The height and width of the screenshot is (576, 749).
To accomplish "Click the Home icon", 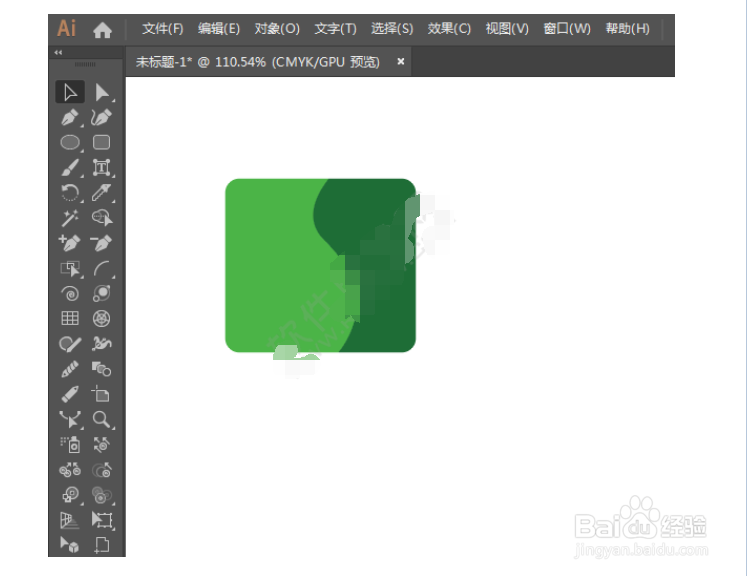I will pyautogui.click(x=102, y=30).
